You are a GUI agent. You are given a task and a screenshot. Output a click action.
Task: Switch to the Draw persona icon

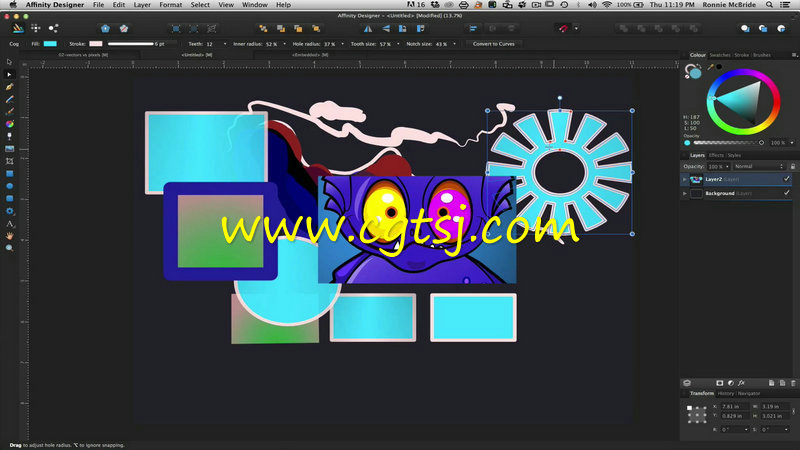pos(18,29)
